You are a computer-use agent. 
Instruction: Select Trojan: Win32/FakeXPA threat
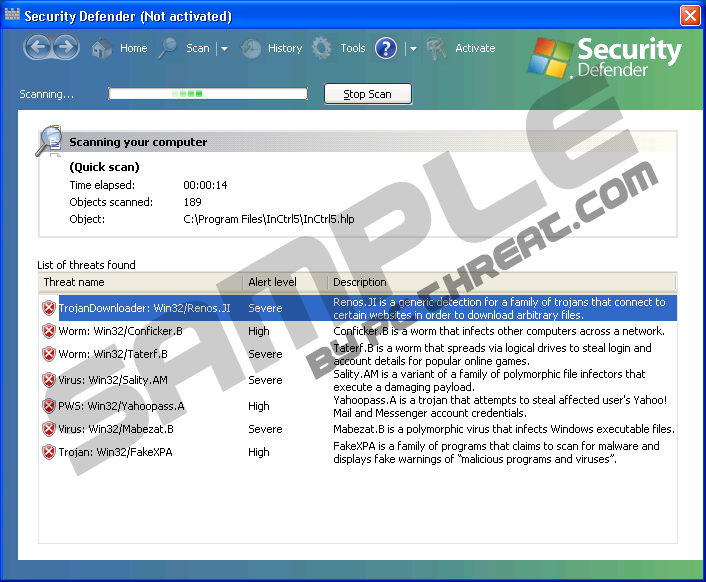click(x=115, y=452)
